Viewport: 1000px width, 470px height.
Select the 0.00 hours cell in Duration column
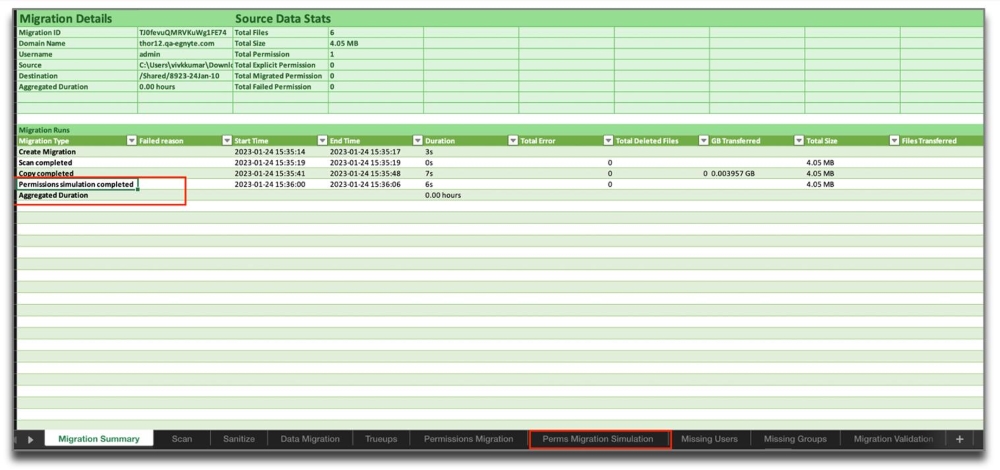471,195
